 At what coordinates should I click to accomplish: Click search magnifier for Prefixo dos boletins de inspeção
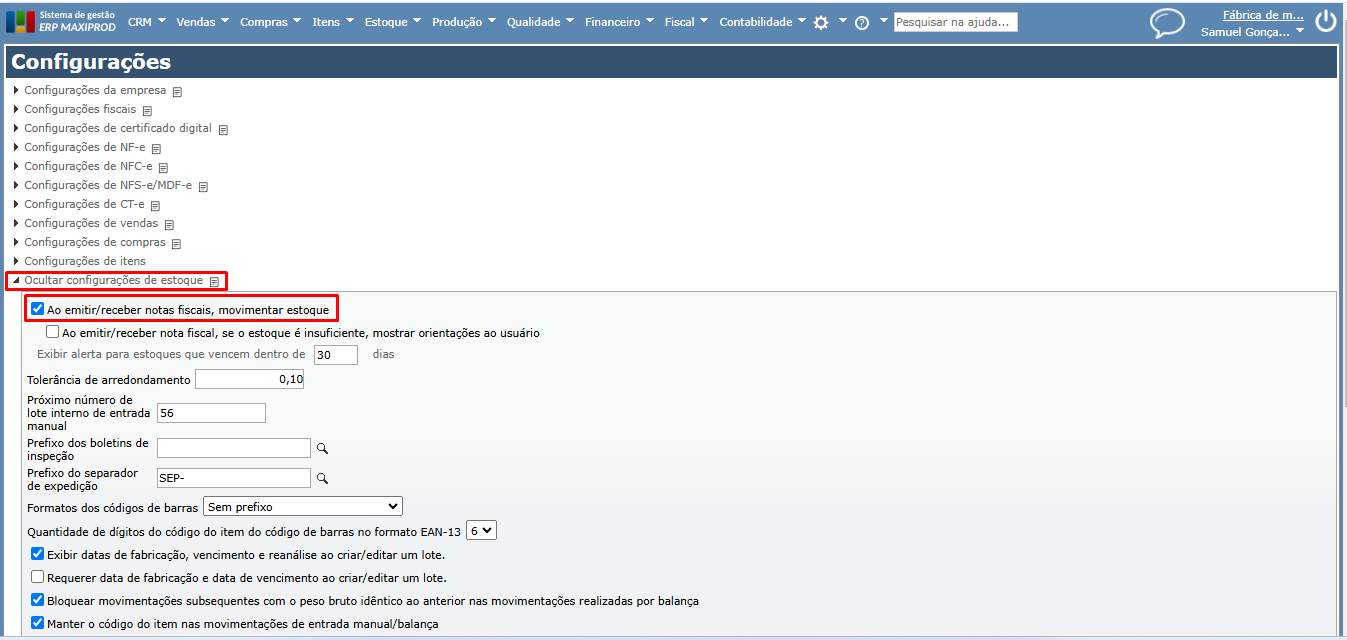[322, 449]
